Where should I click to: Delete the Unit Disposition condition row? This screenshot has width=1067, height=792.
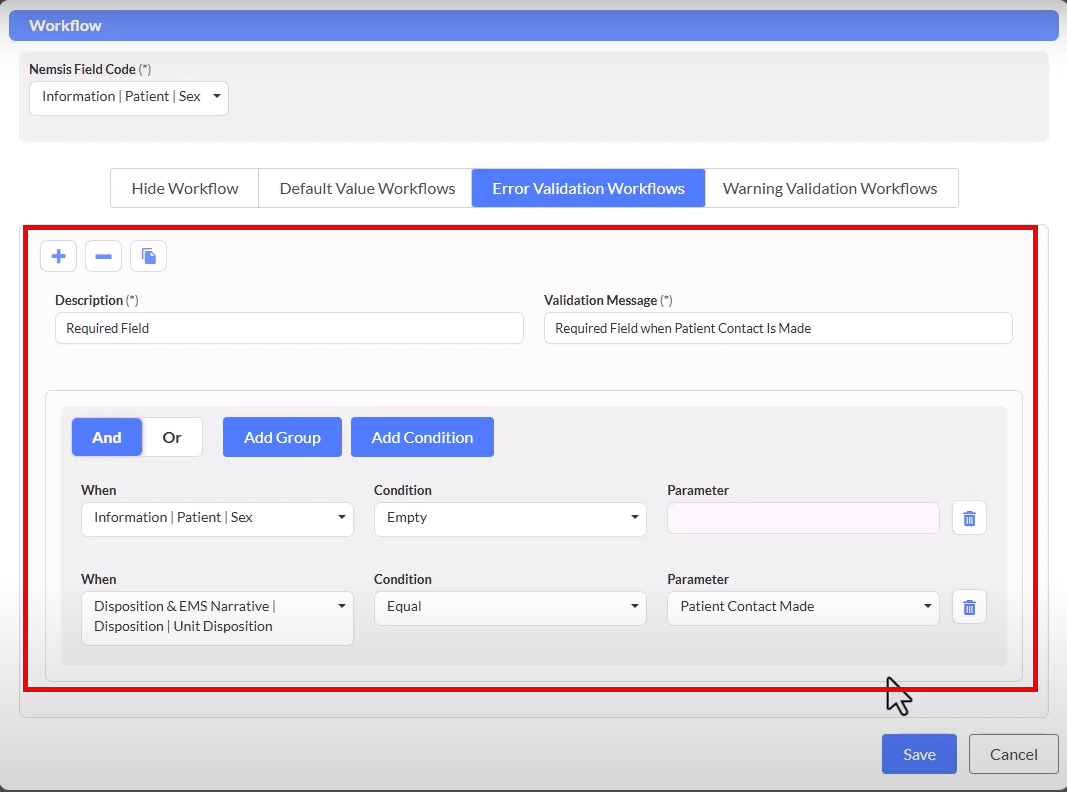coord(968,607)
